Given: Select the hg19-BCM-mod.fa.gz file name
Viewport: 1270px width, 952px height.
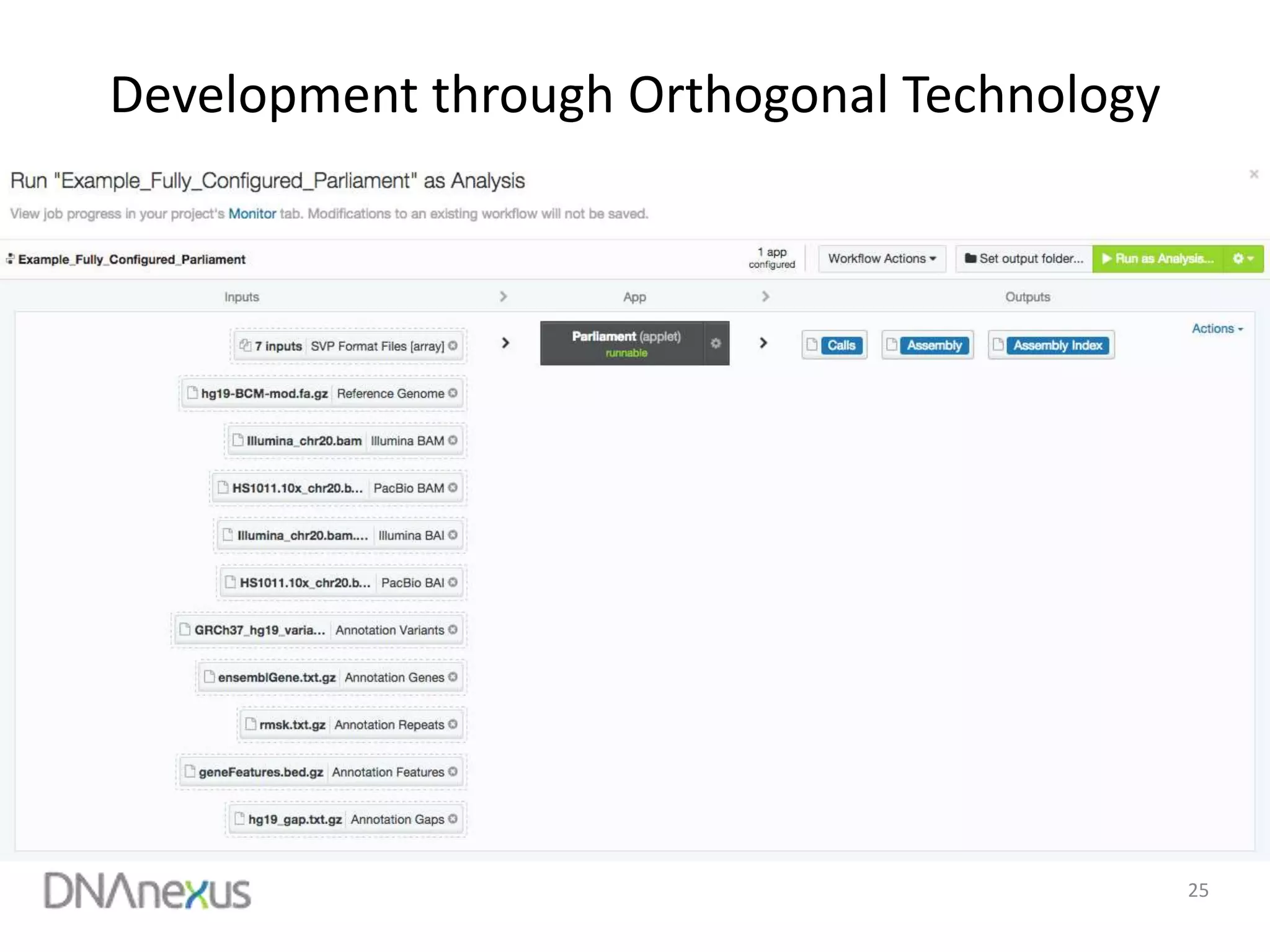Looking at the screenshot, I should click(264, 394).
